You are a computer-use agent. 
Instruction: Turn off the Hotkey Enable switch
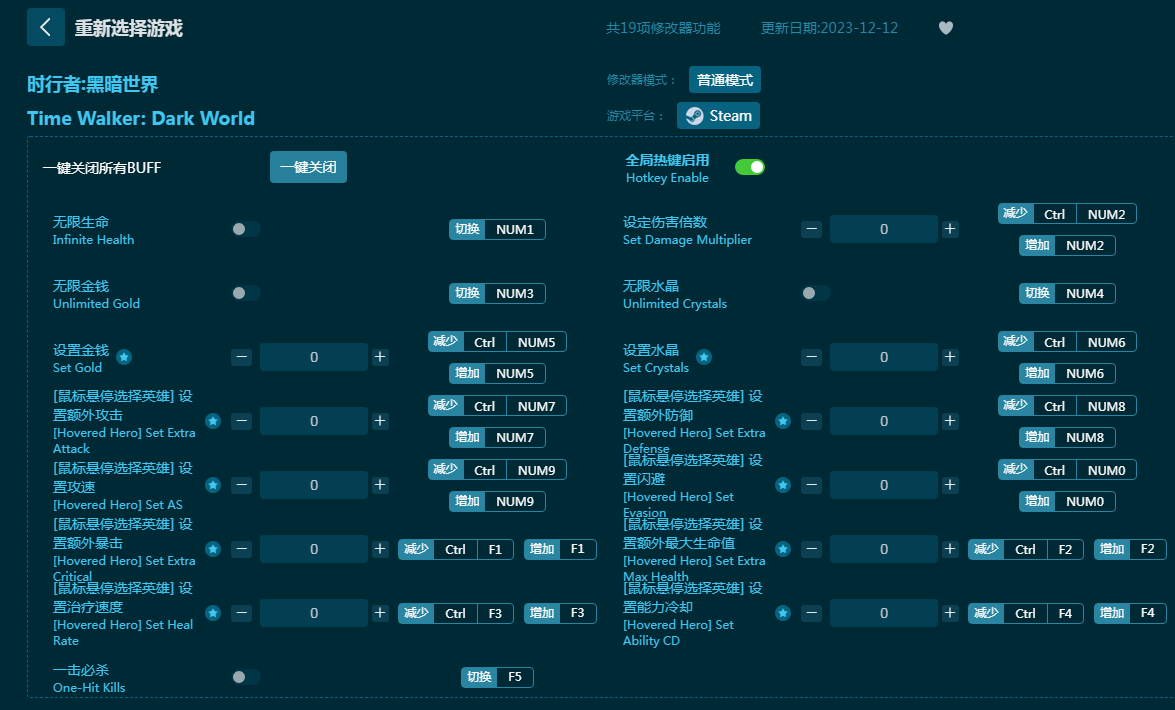point(750,167)
